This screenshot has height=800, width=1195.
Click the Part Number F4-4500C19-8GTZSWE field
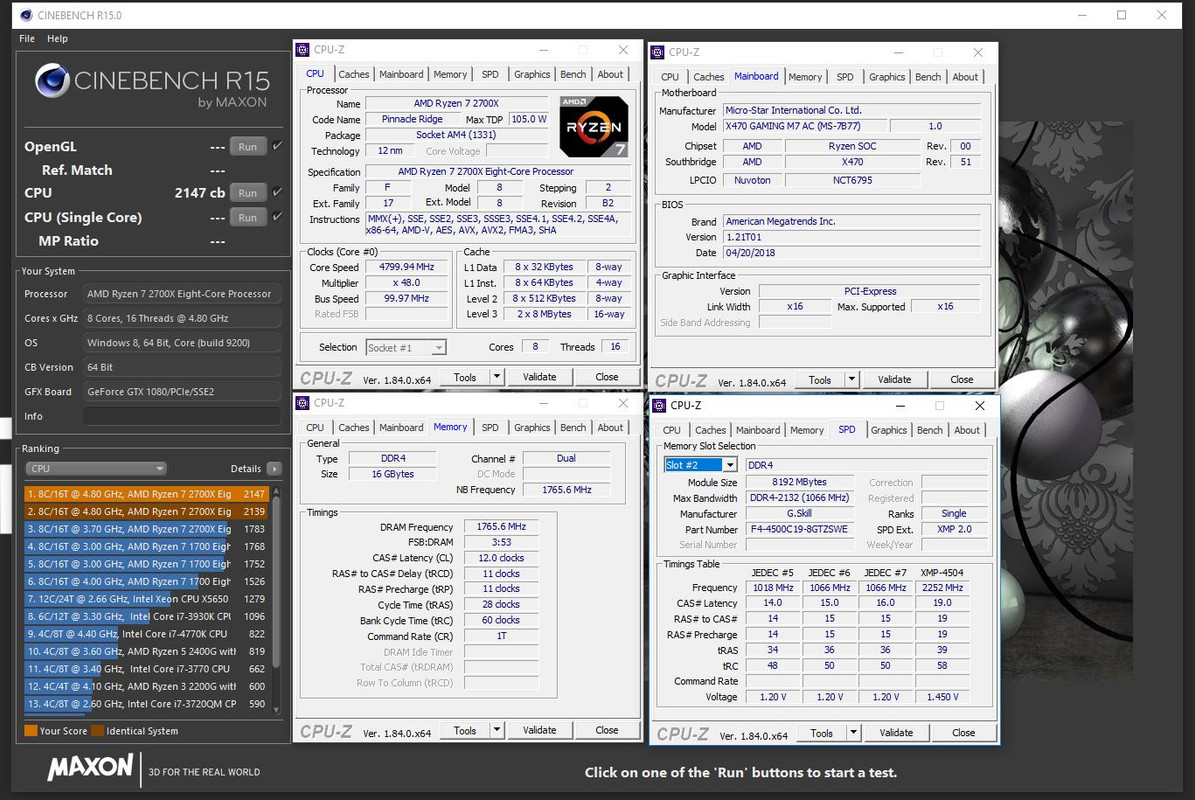coord(799,530)
